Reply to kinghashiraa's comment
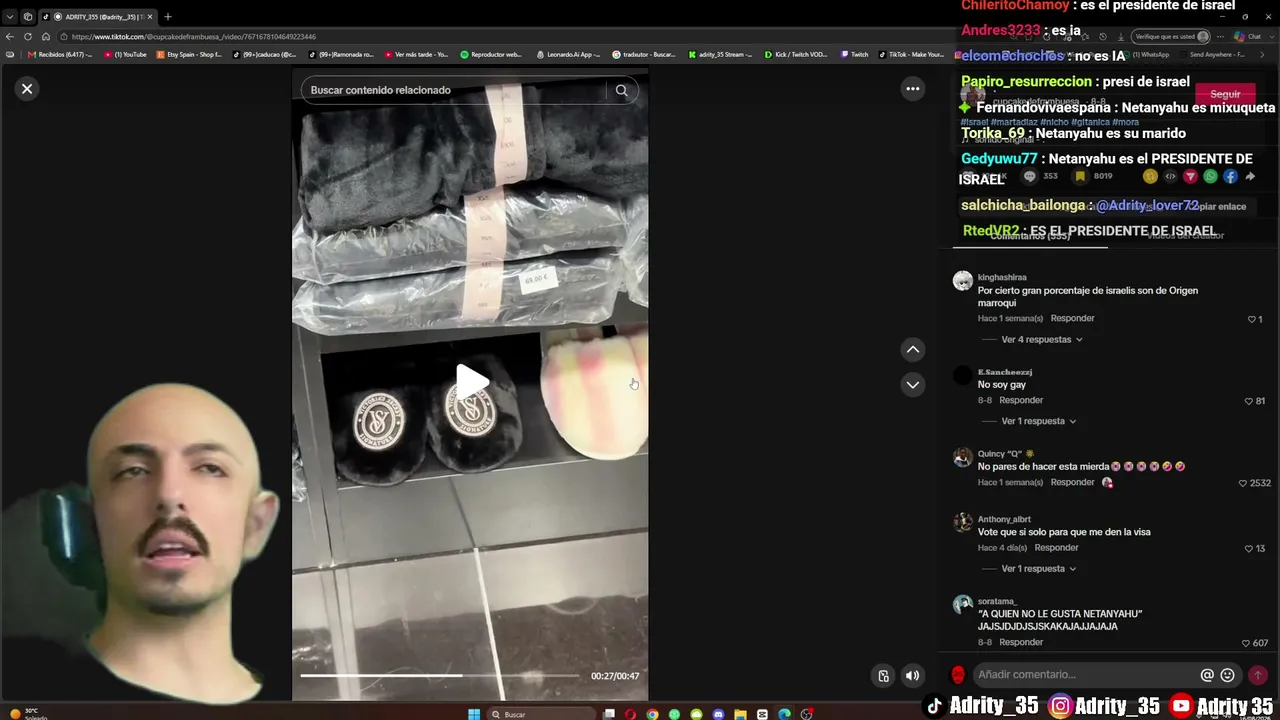The height and width of the screenshot is (720, 1280). pos(1072,319)
